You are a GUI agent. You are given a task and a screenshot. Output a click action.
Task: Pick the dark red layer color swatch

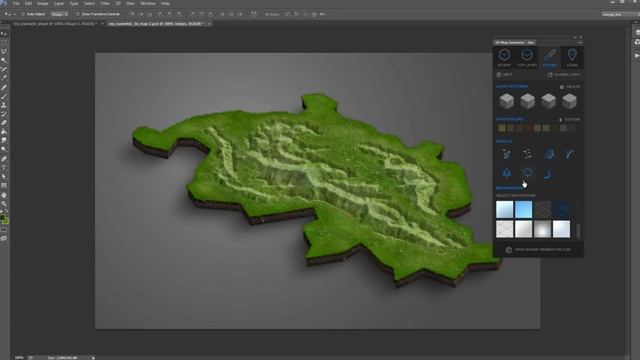528,128
